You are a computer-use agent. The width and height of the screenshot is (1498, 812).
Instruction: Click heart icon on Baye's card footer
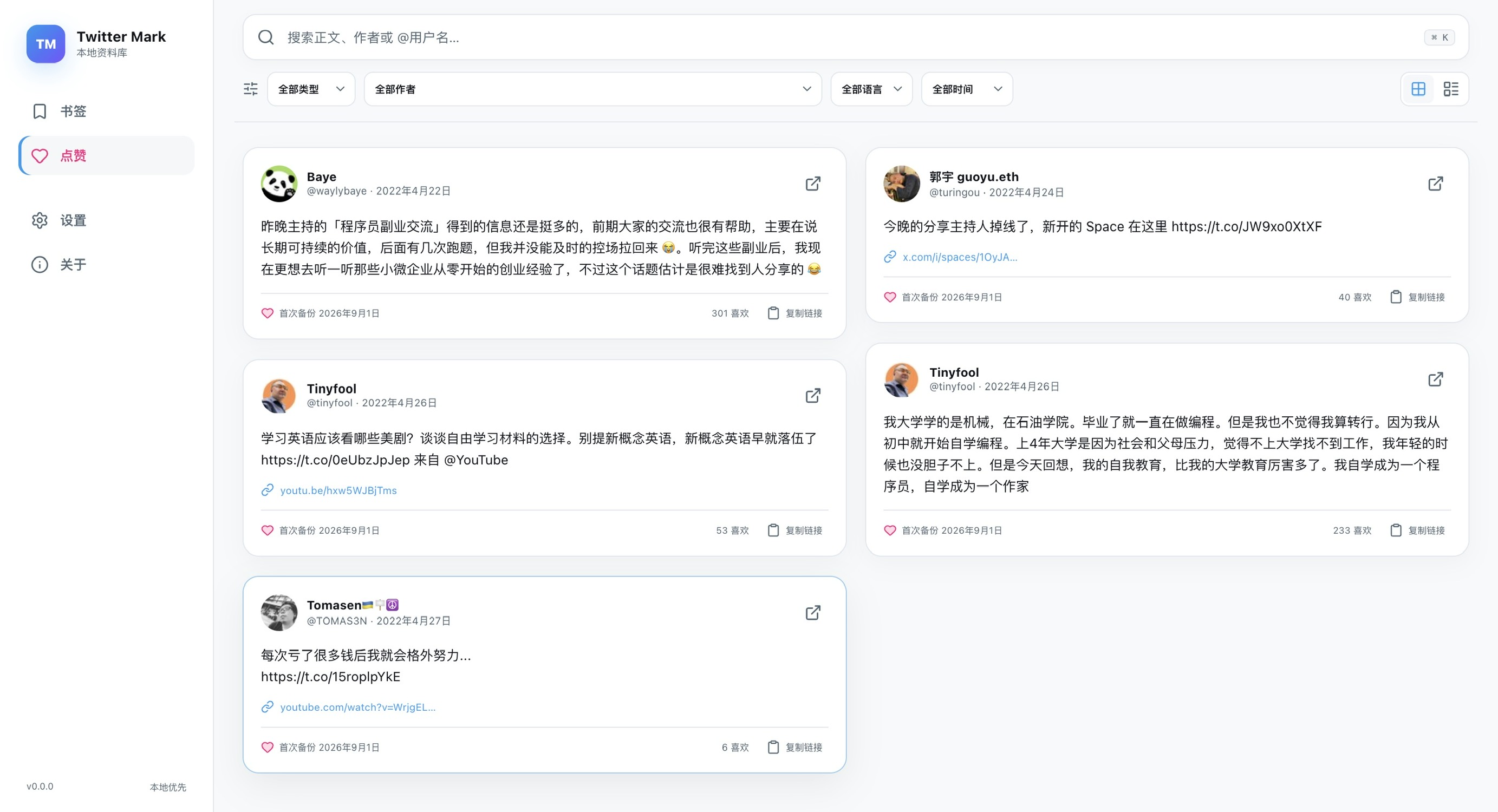[x=267, y=313]
